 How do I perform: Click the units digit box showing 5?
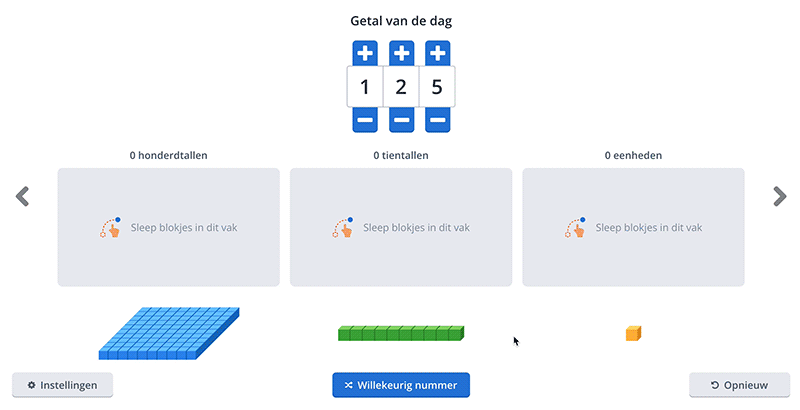(437, 87)
